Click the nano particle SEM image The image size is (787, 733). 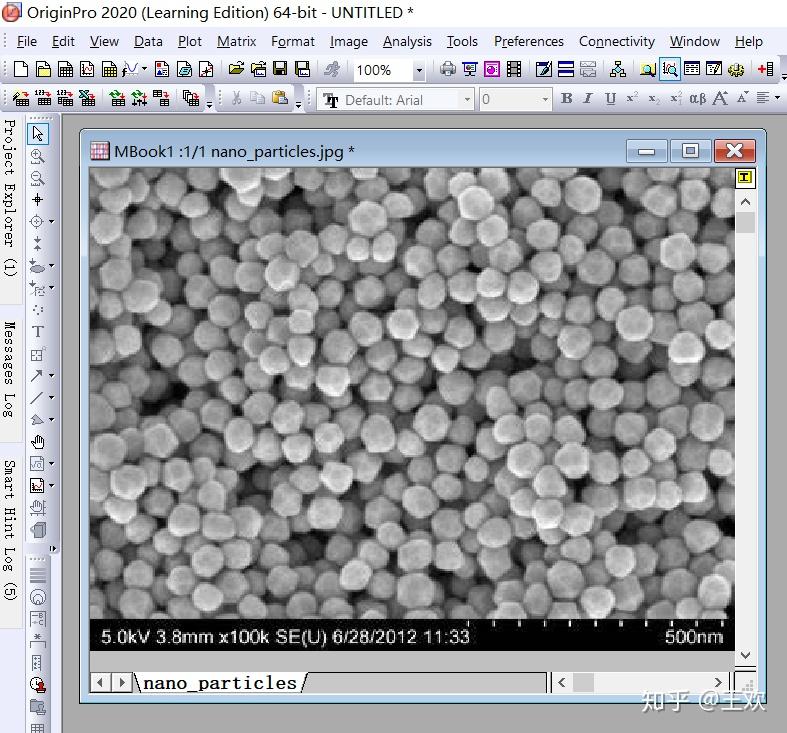[412, 409]
